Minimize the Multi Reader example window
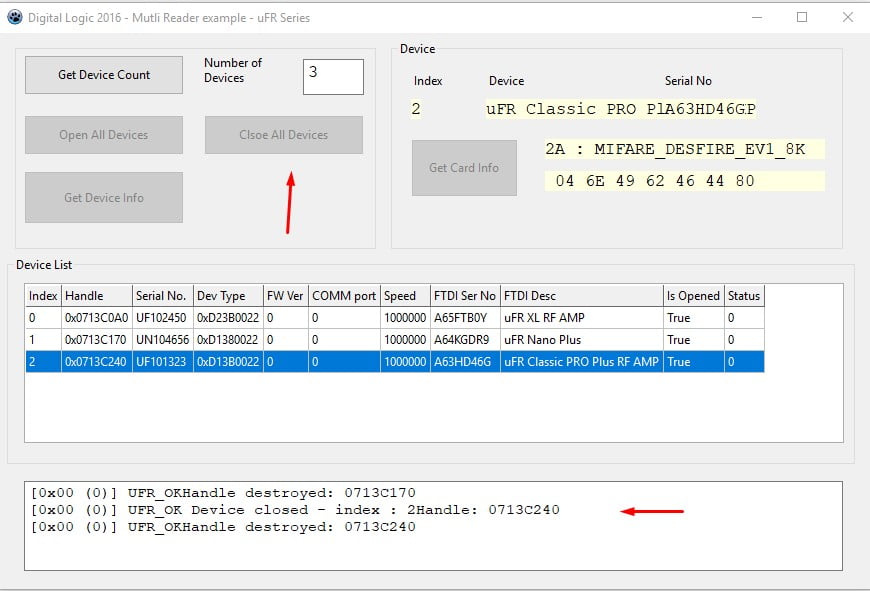This screenshot has height=591, width=870. click(757, 17)
